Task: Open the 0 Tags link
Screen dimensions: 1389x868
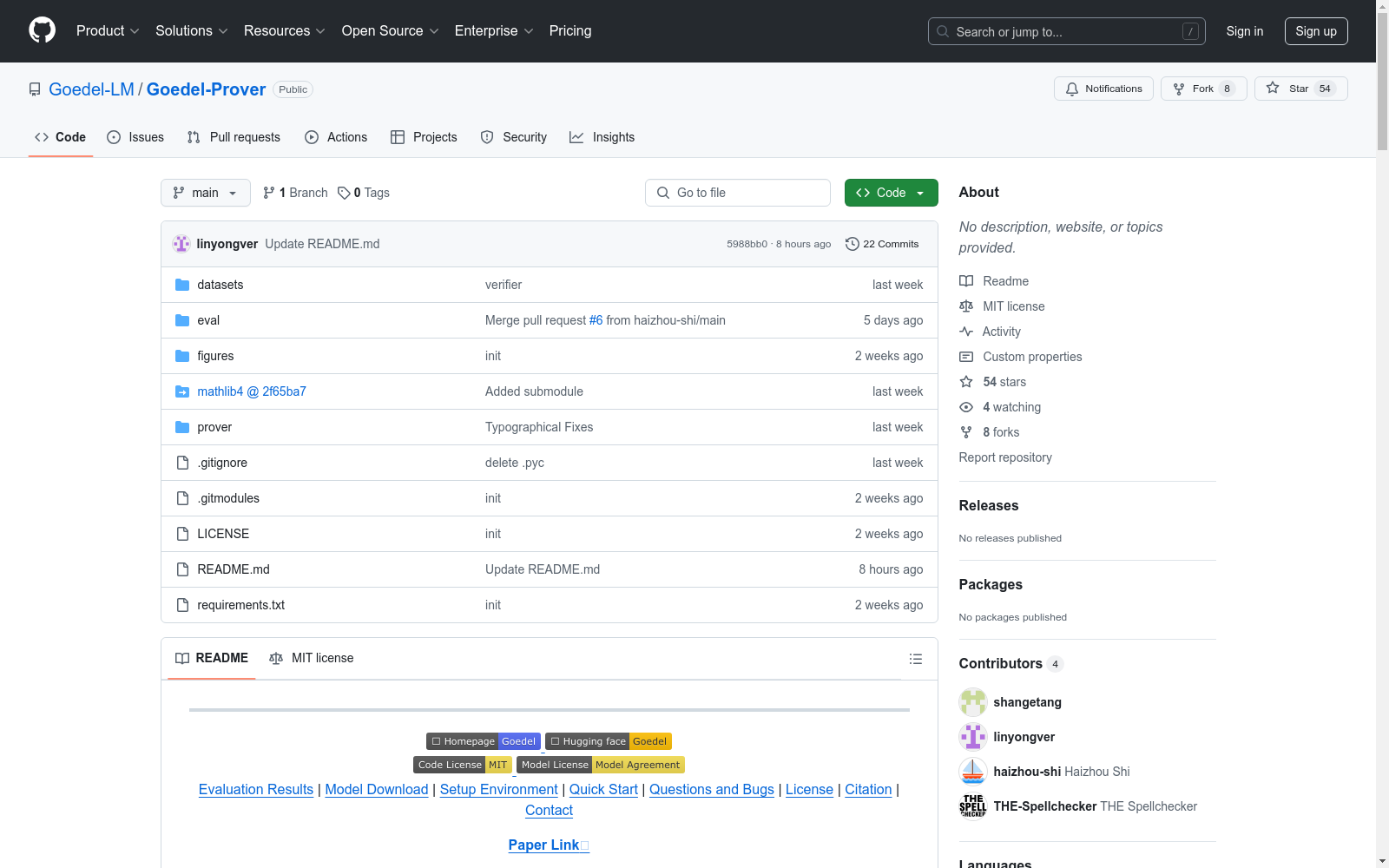Action: coord(364,193)
